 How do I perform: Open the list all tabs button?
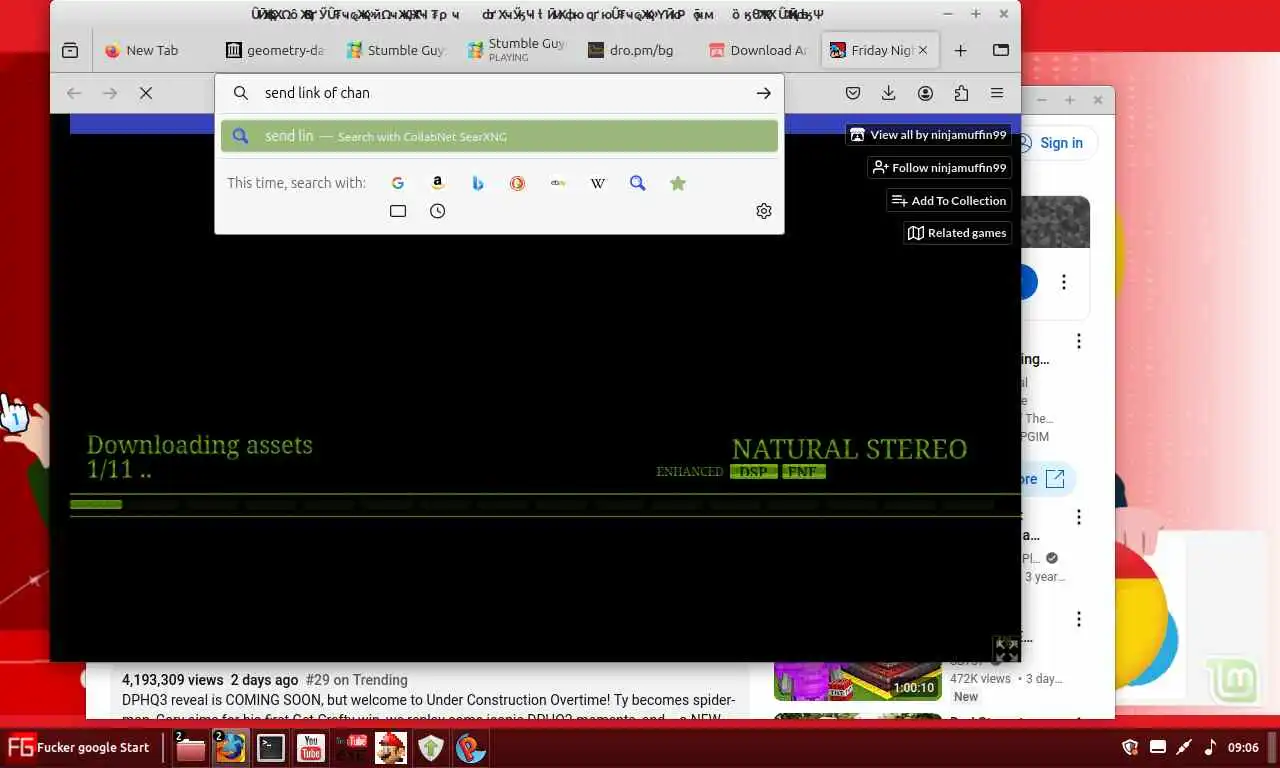(1001, 50)
